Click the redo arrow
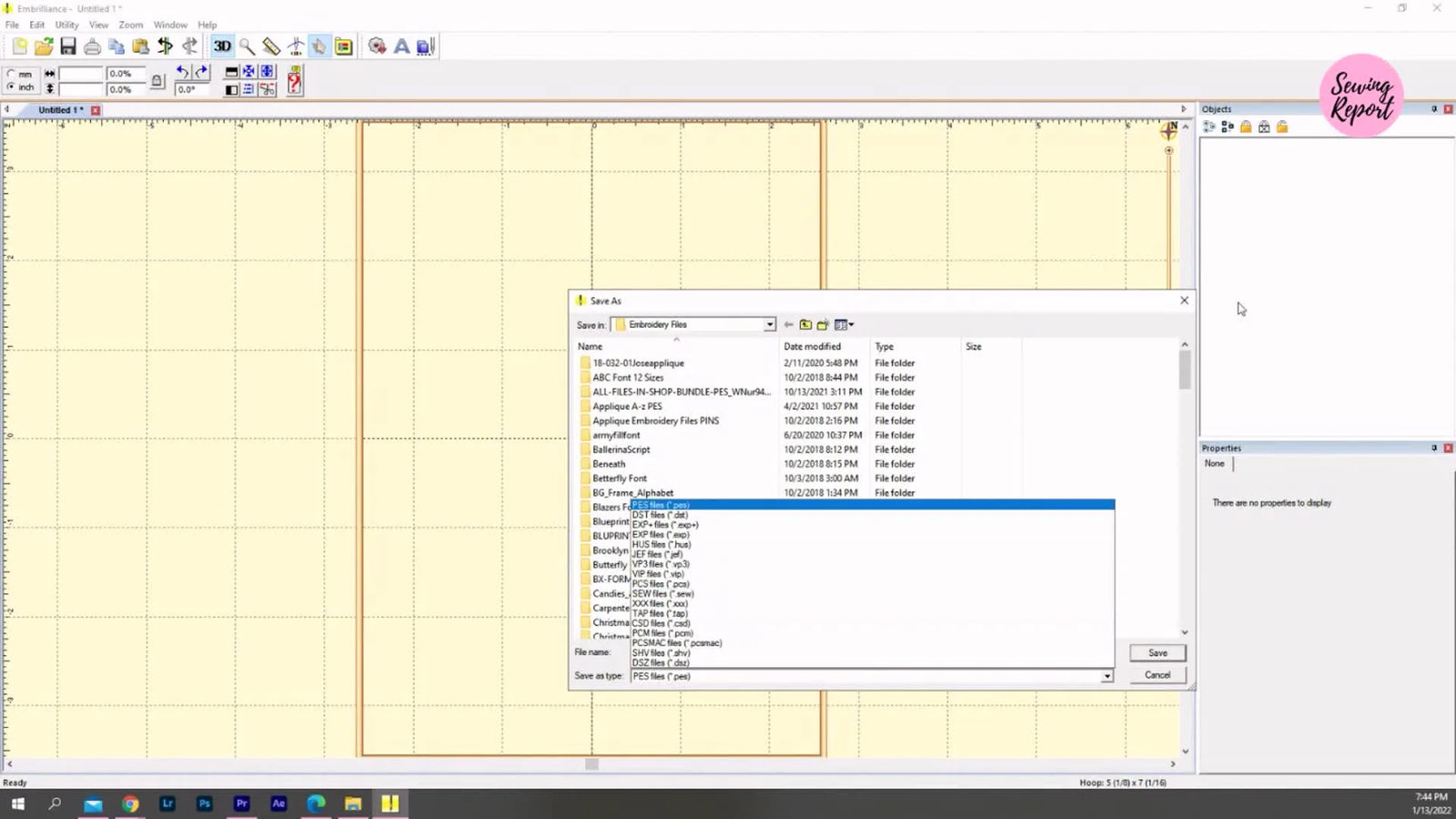The image size is (1456, 819). tap(201, 72)
